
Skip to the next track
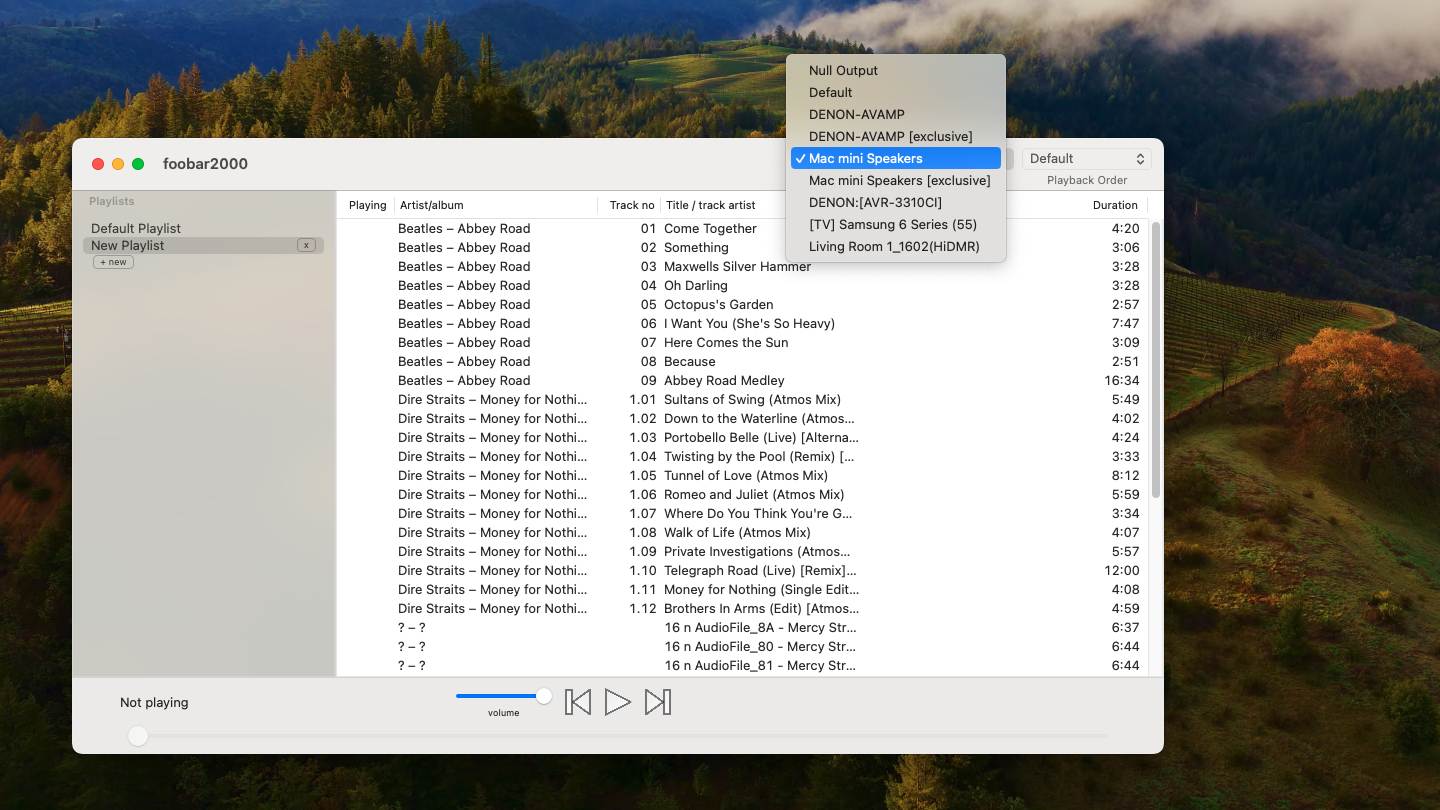click(657, 702)
